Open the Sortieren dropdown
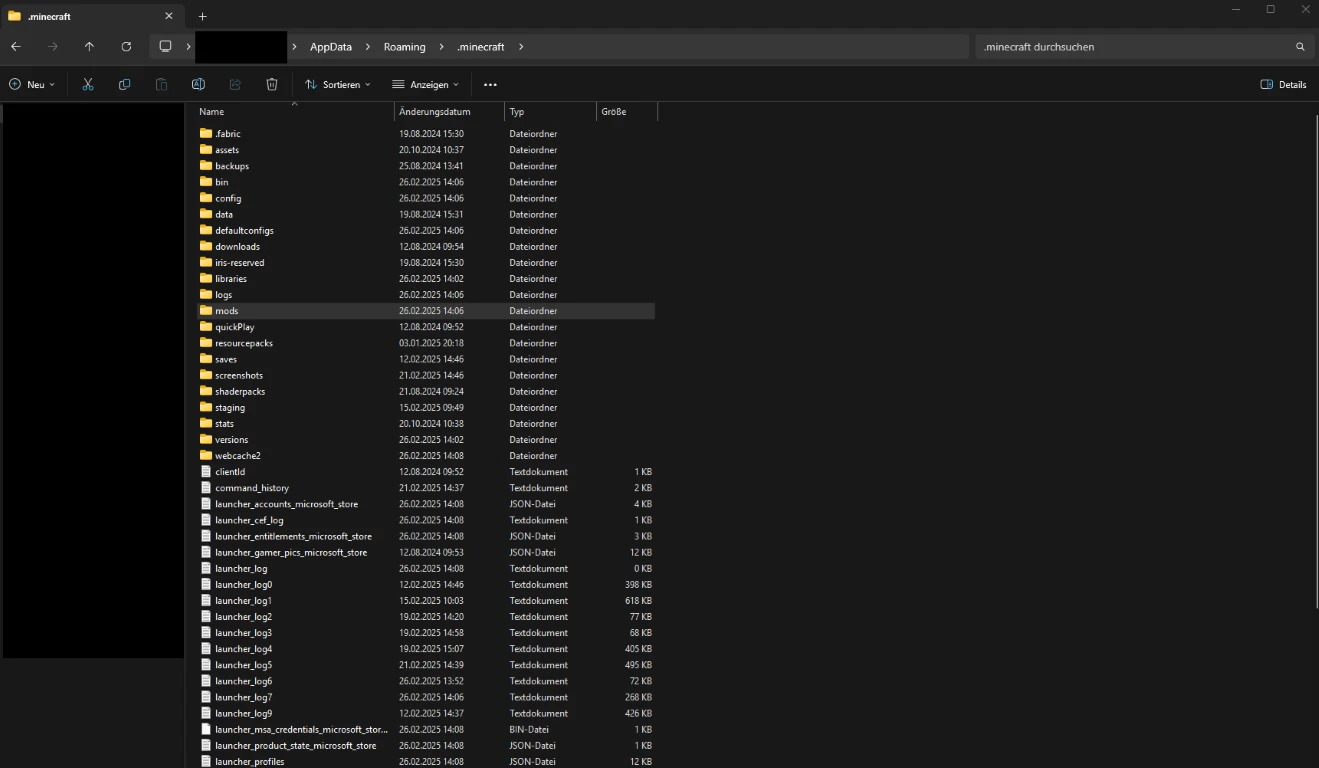The width and height of the screenshot is (1319, 768). pos(338,84)
